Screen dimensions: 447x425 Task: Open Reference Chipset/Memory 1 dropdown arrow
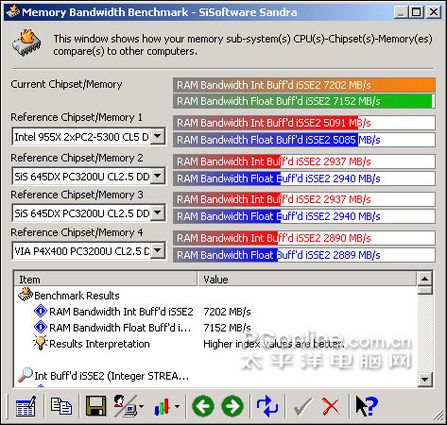pyautogui.click(x=158, y=136)
